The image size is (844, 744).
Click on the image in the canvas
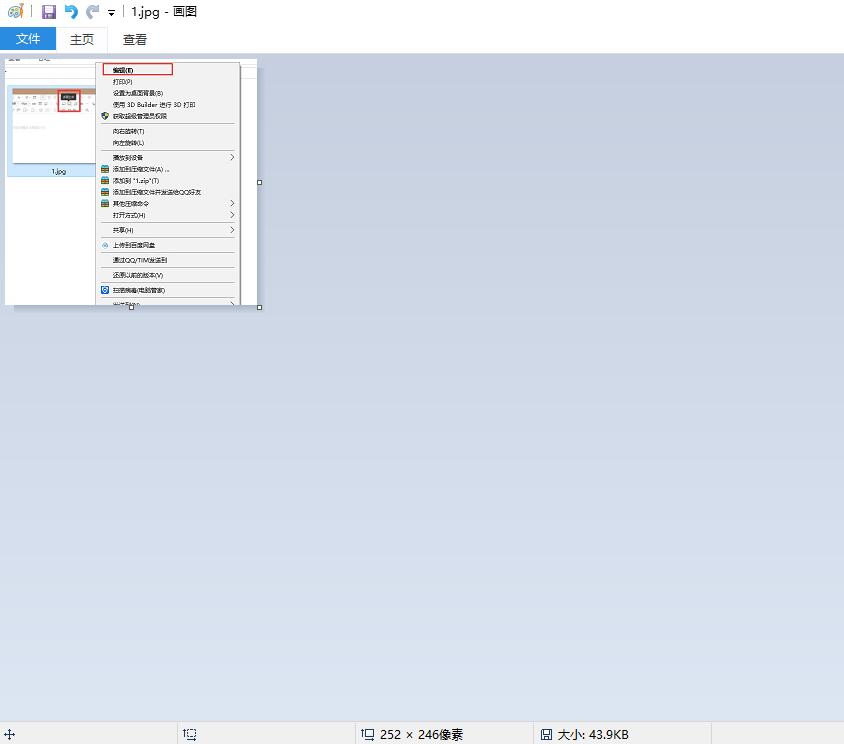[x=131, y=182]
